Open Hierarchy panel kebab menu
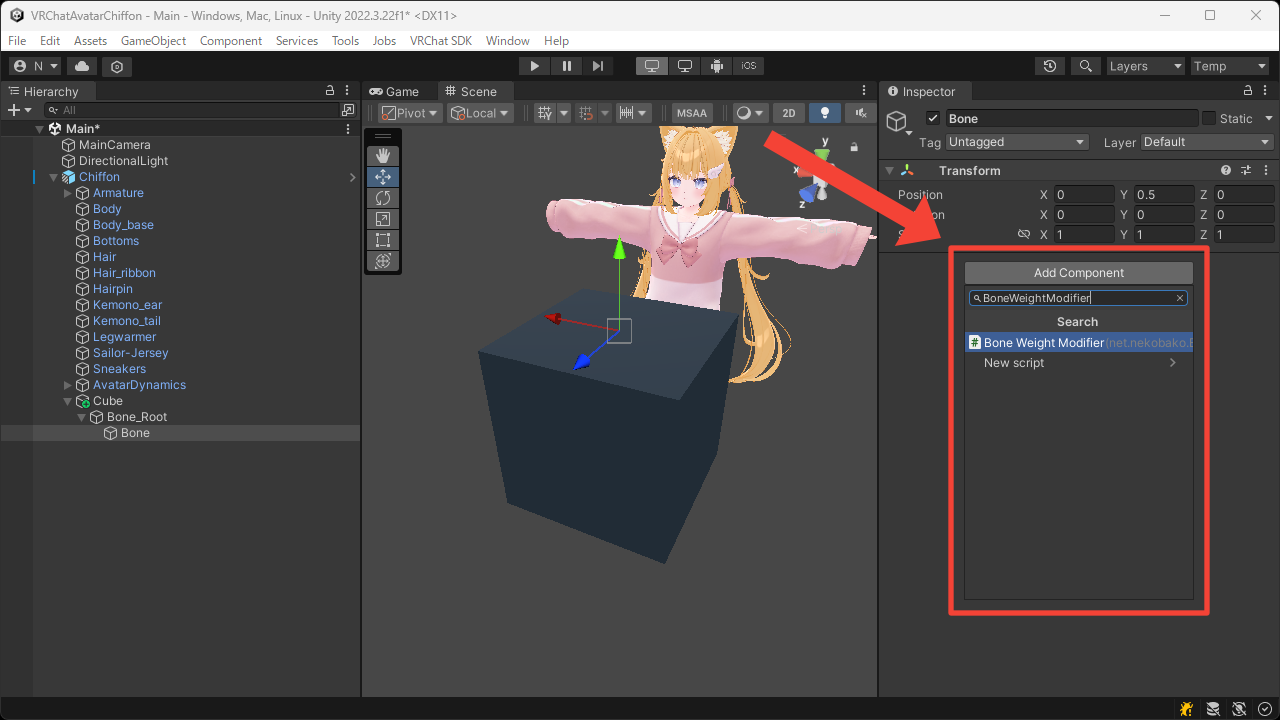1280x720 pixels. click(347, 91)
